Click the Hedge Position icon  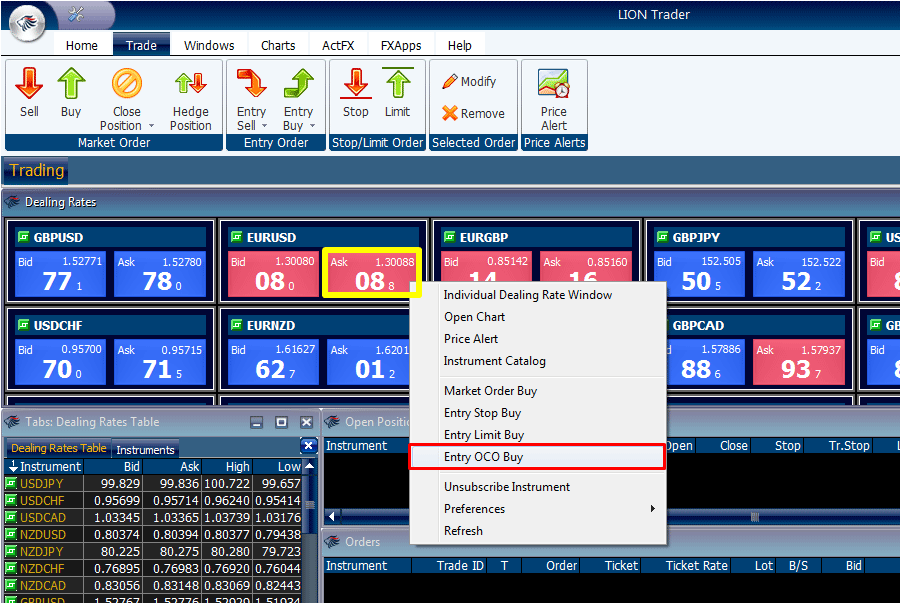191,83
